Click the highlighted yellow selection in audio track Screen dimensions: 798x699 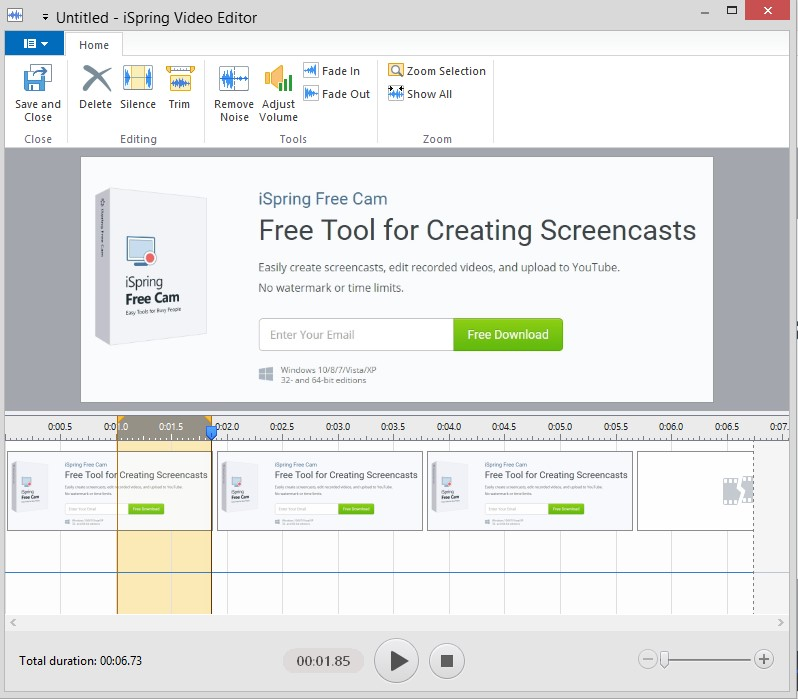164,573
